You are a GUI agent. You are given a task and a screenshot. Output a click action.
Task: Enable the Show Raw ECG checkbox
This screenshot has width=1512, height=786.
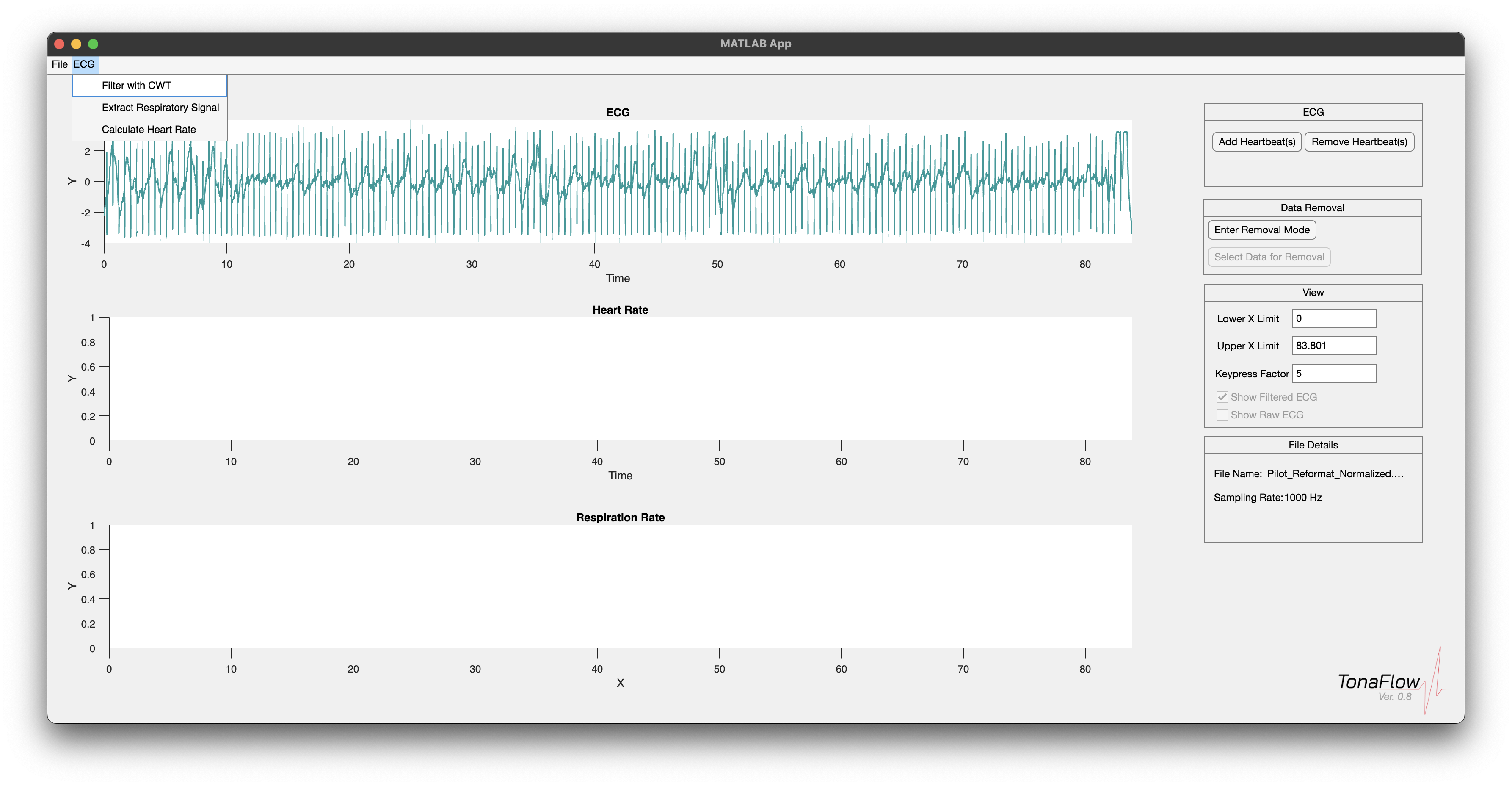[1222, 415]
